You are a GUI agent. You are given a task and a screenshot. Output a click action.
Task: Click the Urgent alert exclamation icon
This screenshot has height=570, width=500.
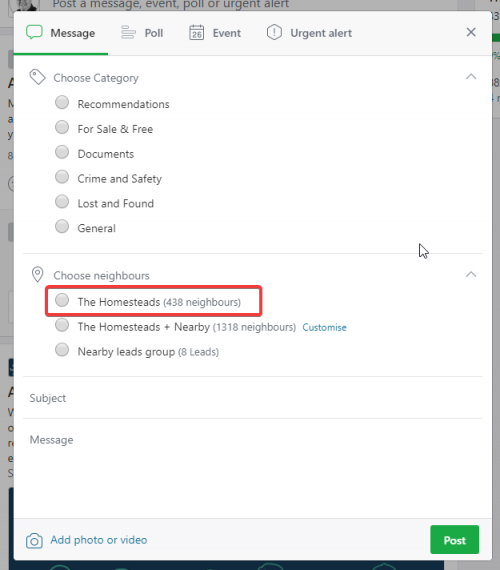tap(274, 32)
